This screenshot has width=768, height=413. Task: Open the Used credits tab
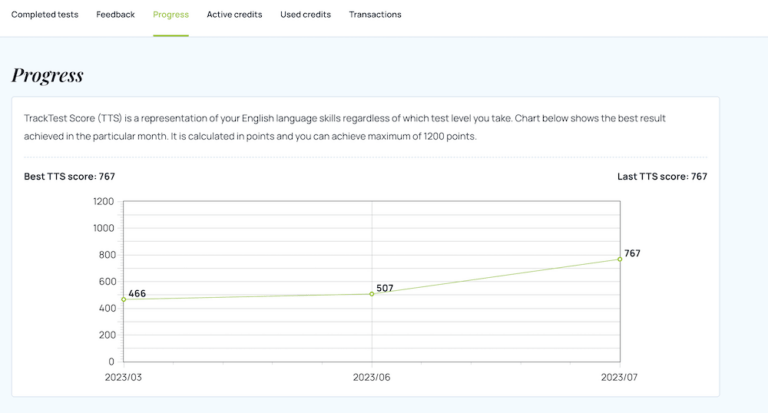pos(305,15)
